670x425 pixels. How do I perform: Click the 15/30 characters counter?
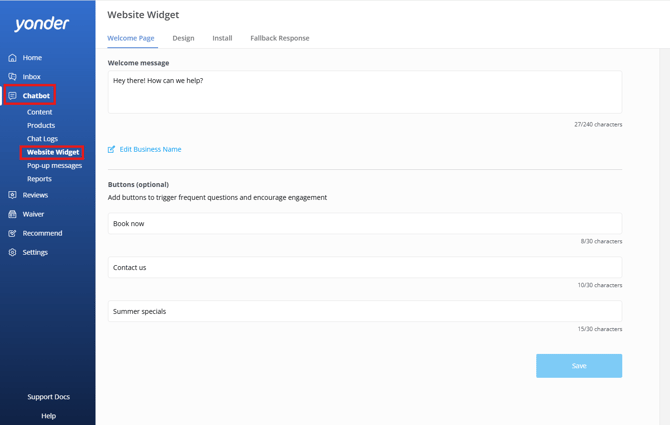pos(600,329)
